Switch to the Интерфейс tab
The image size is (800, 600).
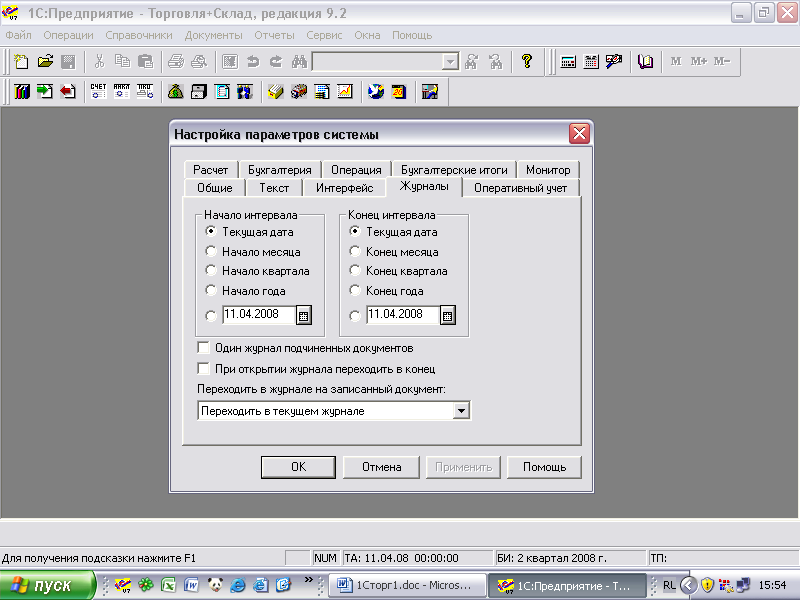click(x=344, y=188)
